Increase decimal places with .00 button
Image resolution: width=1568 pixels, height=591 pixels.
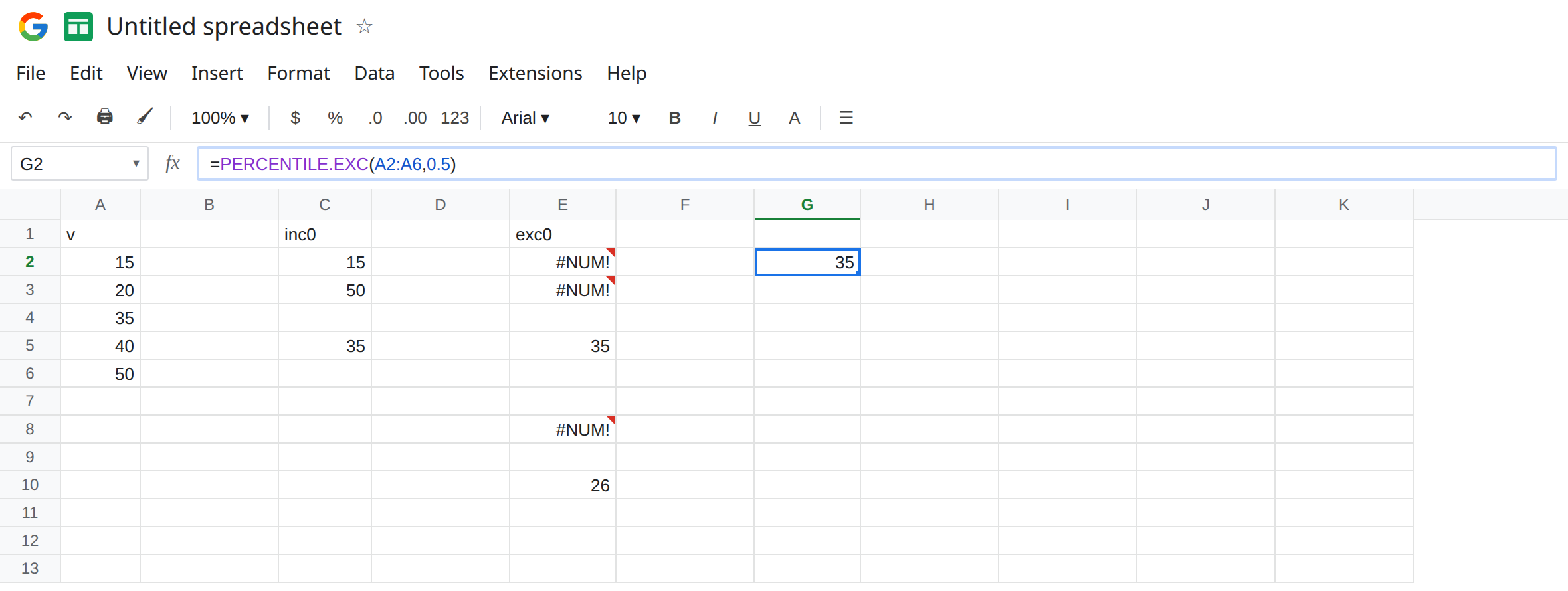point(415,118)
